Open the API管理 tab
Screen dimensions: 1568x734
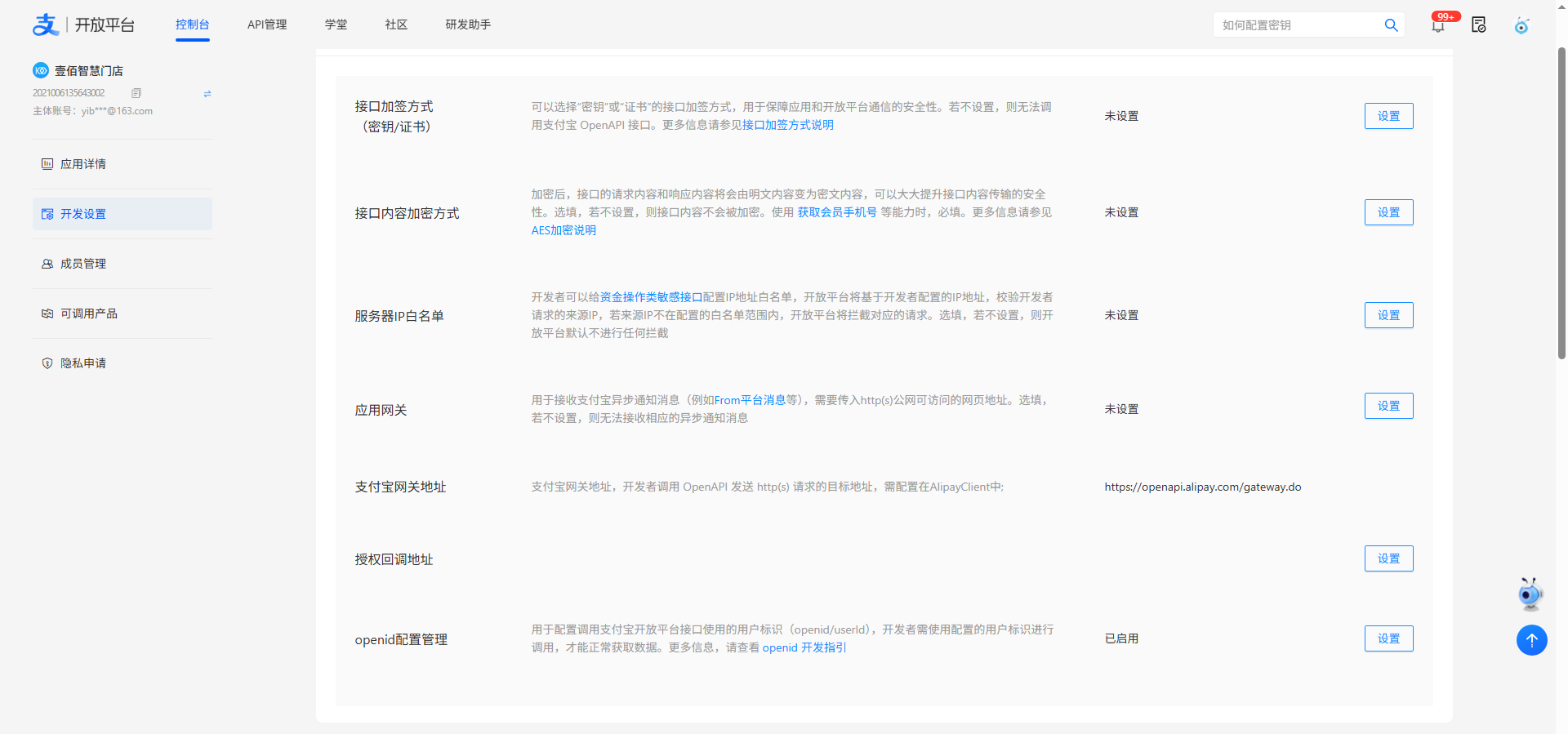tap(267, 24)
